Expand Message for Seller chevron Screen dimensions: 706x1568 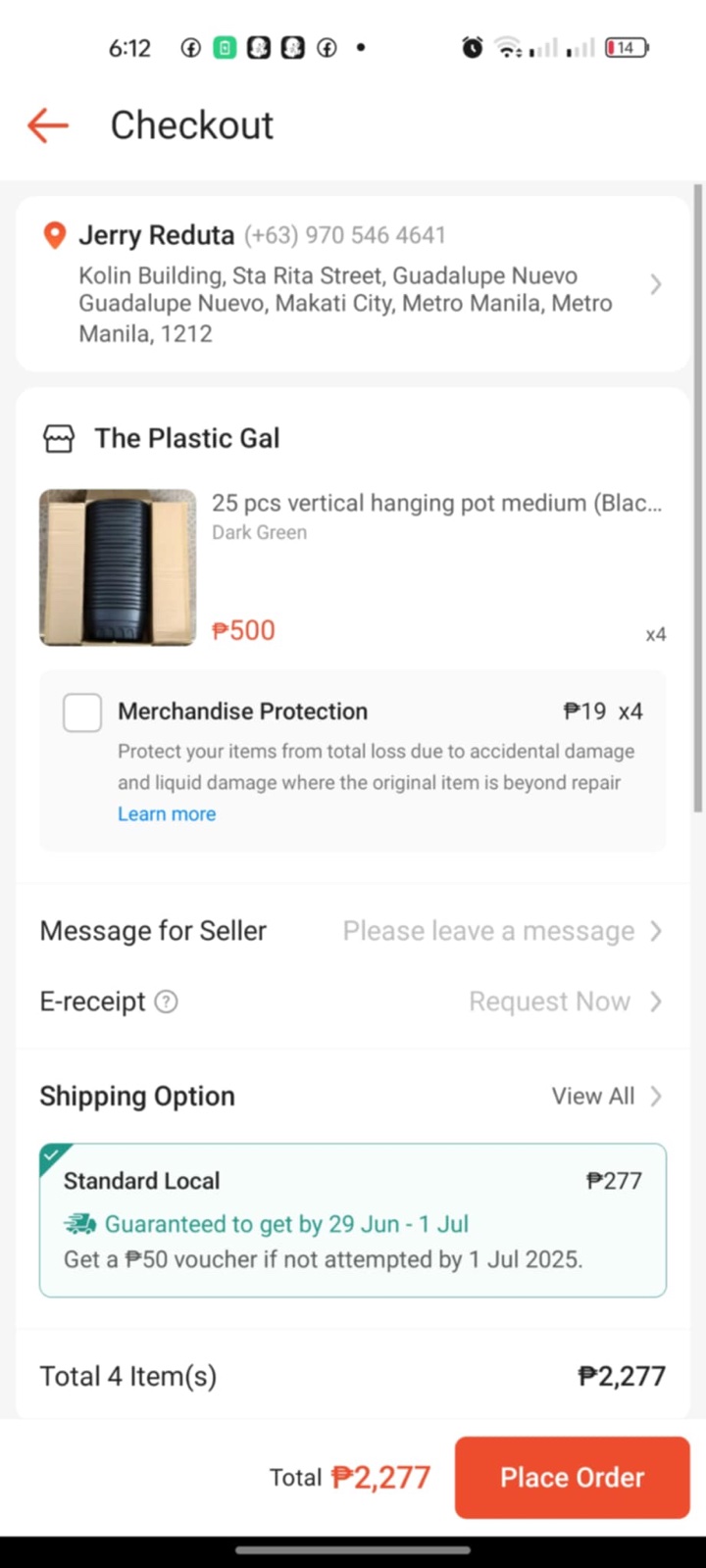tap(656, 931)
